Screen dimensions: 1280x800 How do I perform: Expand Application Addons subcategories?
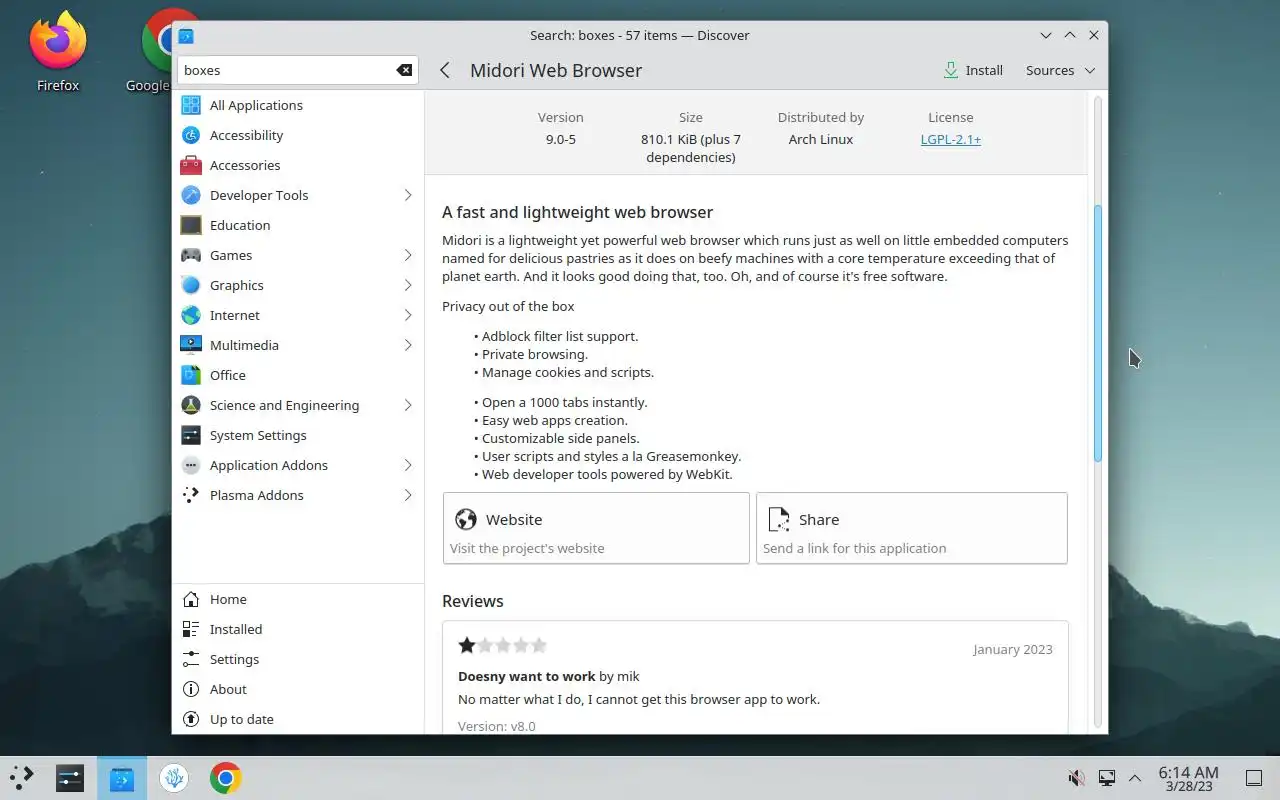[x=408, y=465]
